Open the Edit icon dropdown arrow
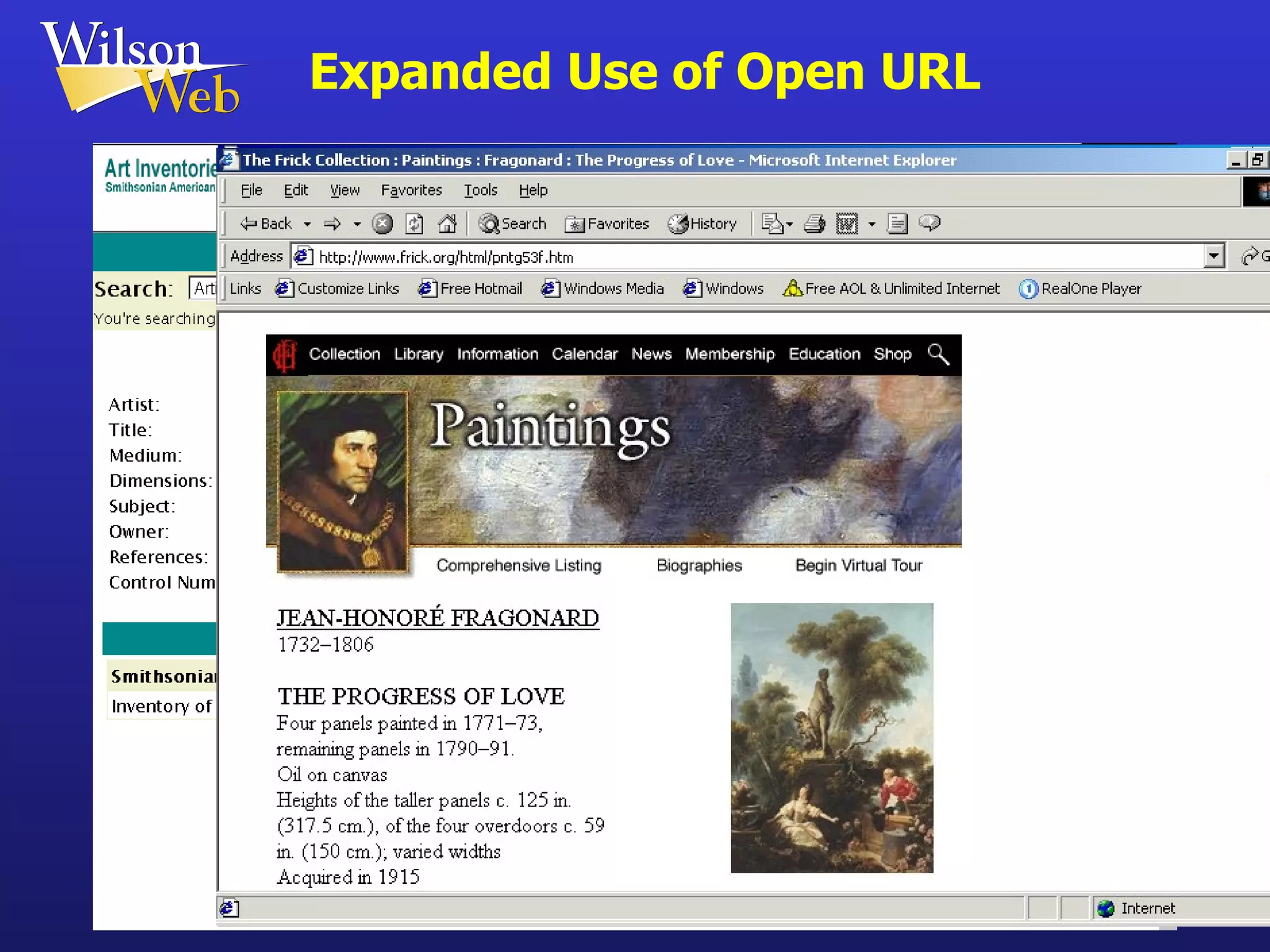The width and height of the screenshot is (1270, 952). click(872, 224)
